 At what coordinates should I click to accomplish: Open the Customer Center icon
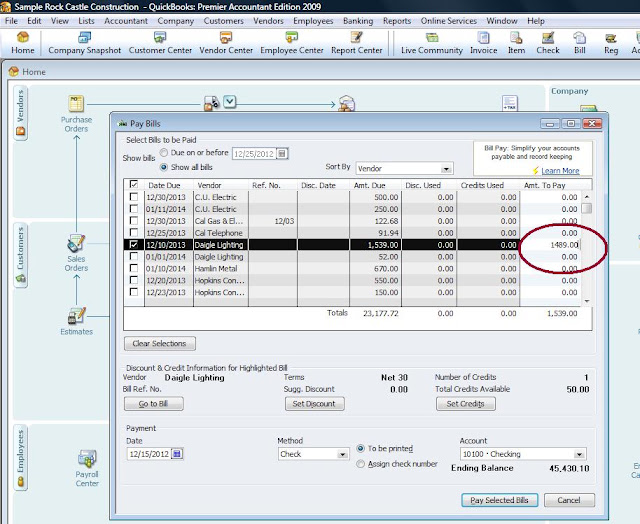tap(160, 43)
